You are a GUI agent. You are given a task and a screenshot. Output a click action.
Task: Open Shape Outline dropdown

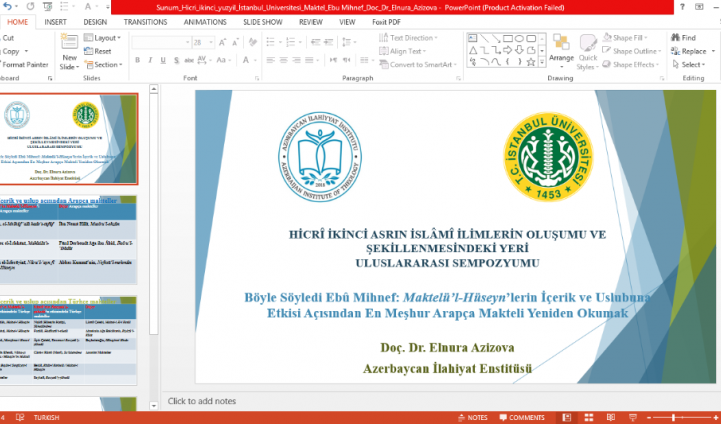tap(632, 51)
